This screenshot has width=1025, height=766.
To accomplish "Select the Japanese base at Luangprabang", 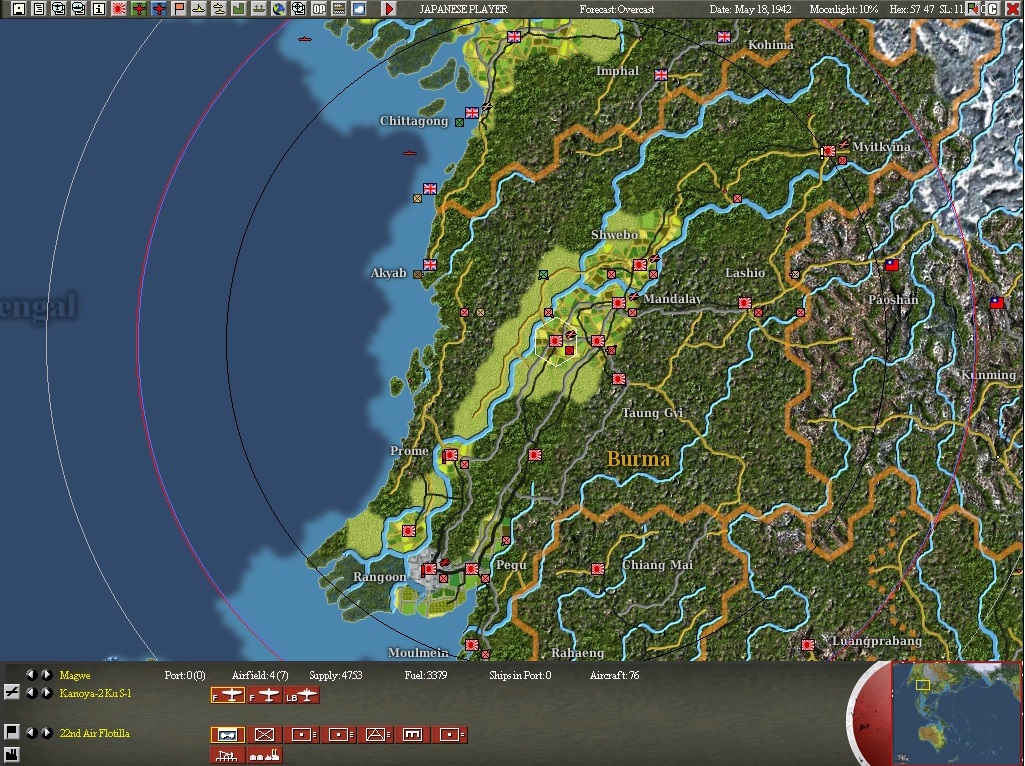I will pos(808,645).
